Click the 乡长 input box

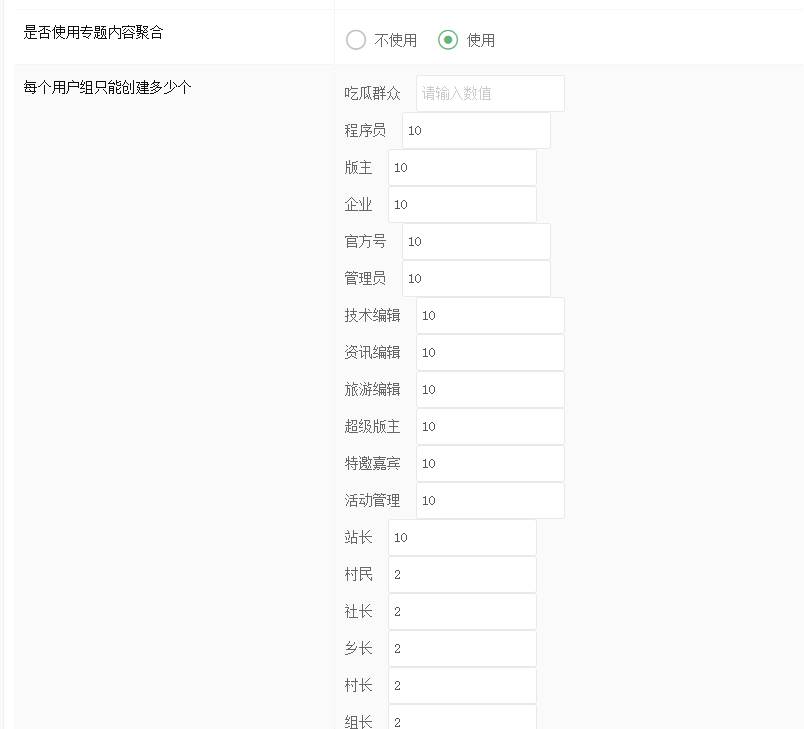click(x=462, y=649)
